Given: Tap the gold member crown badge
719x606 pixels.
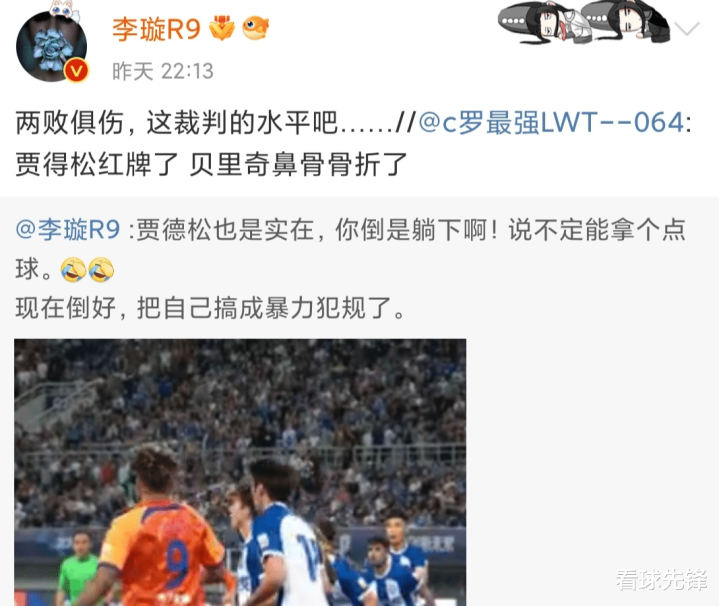Looking at the screenshot, I should (x=222, y=28).
